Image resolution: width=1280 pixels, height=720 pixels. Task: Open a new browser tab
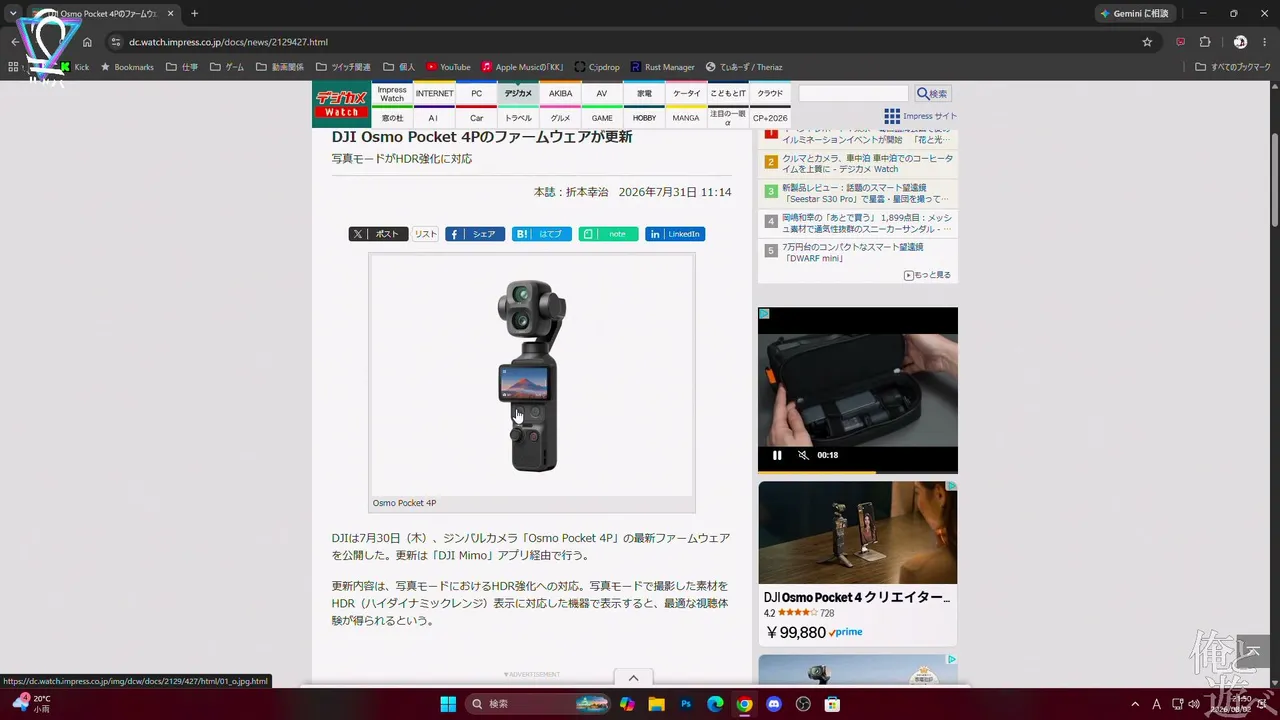(x=194, y=14)
